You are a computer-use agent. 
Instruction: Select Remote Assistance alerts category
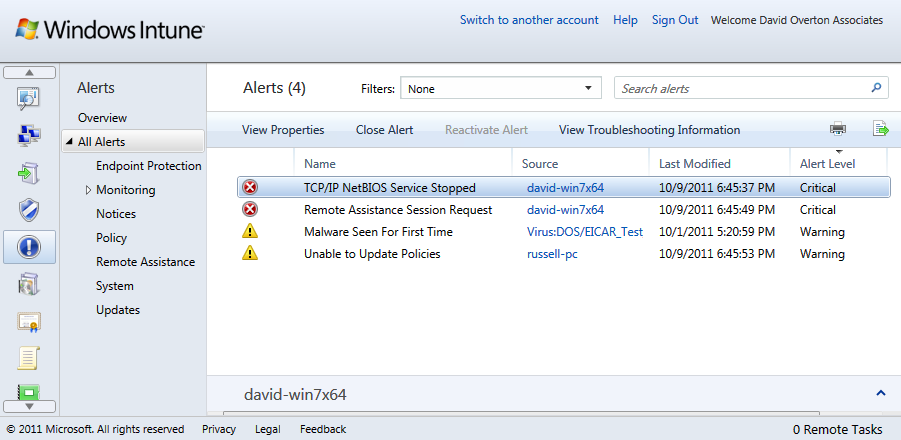pos(145,262)
